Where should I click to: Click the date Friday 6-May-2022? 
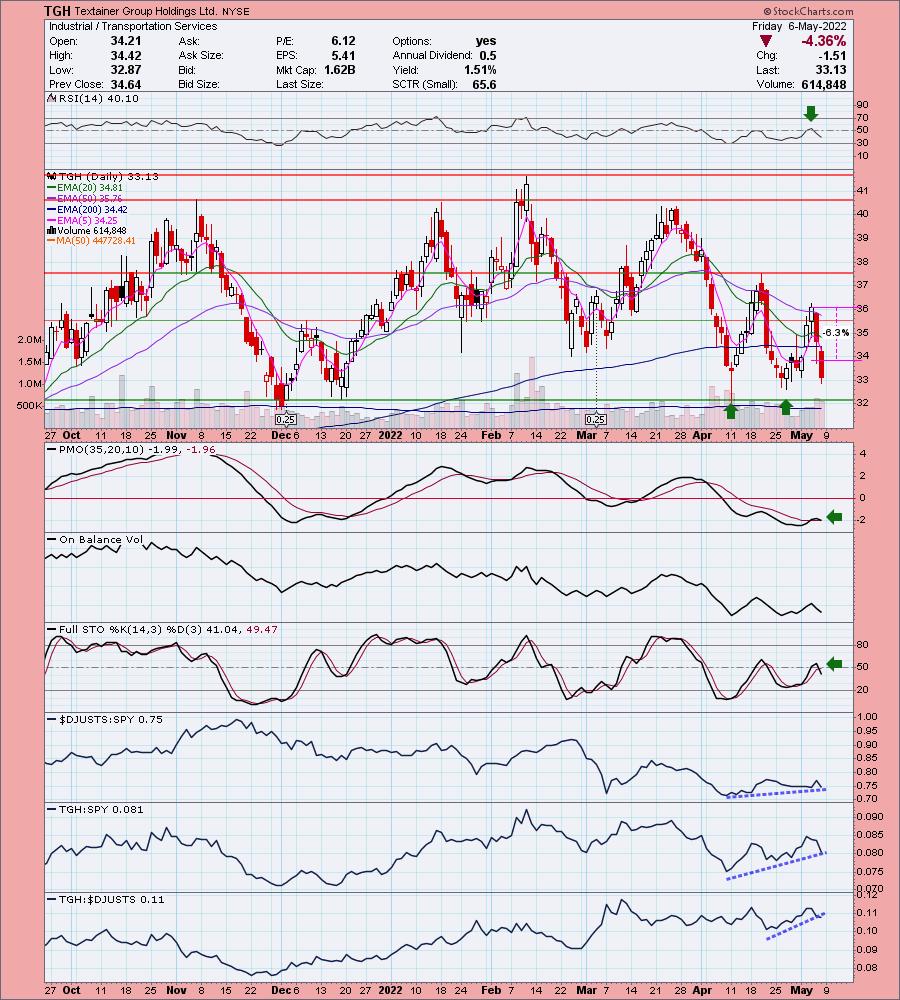[x=799, y=26]
